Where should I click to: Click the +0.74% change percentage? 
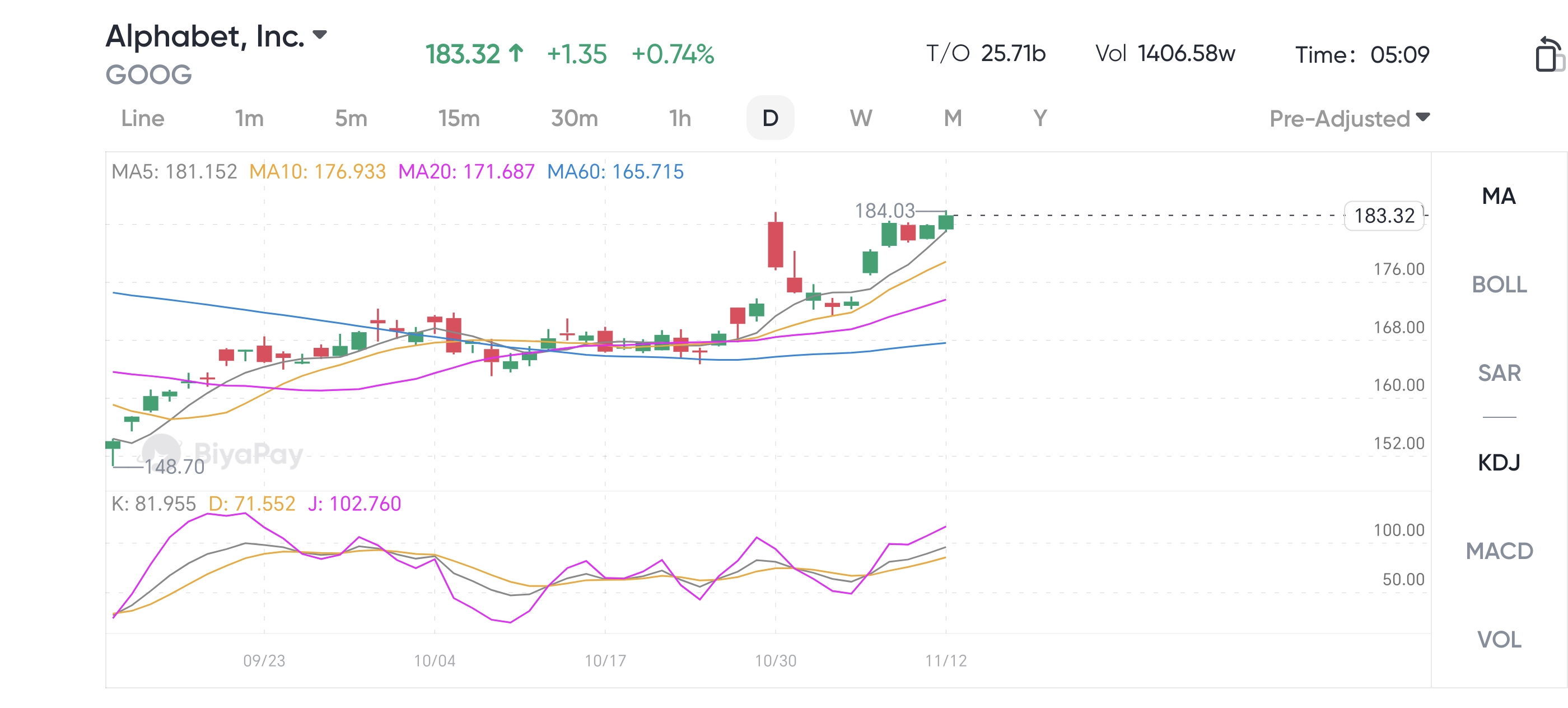click(x=672, y=54)
